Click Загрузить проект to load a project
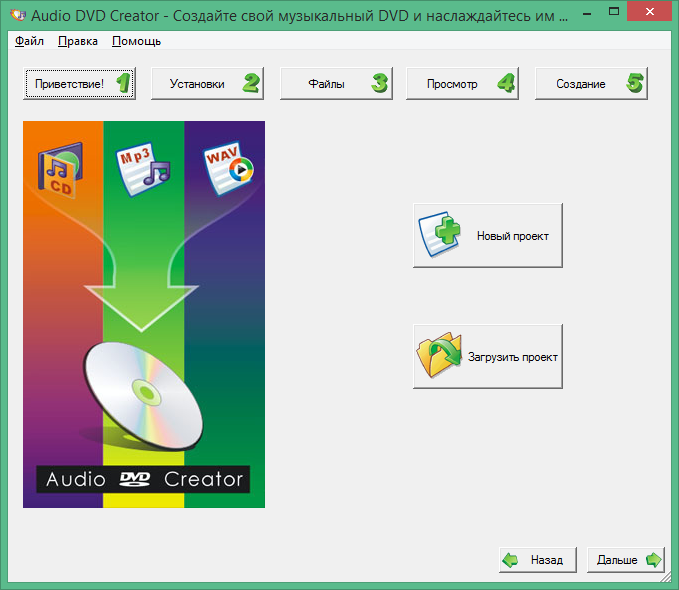 point(488,356)
